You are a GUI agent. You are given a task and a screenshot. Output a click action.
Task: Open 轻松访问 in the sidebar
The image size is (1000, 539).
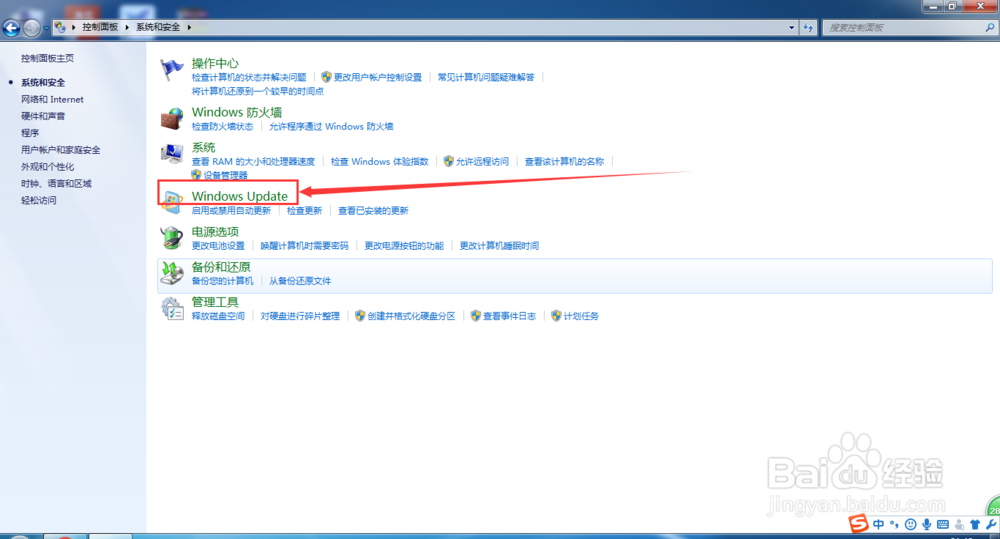point(38,200)
